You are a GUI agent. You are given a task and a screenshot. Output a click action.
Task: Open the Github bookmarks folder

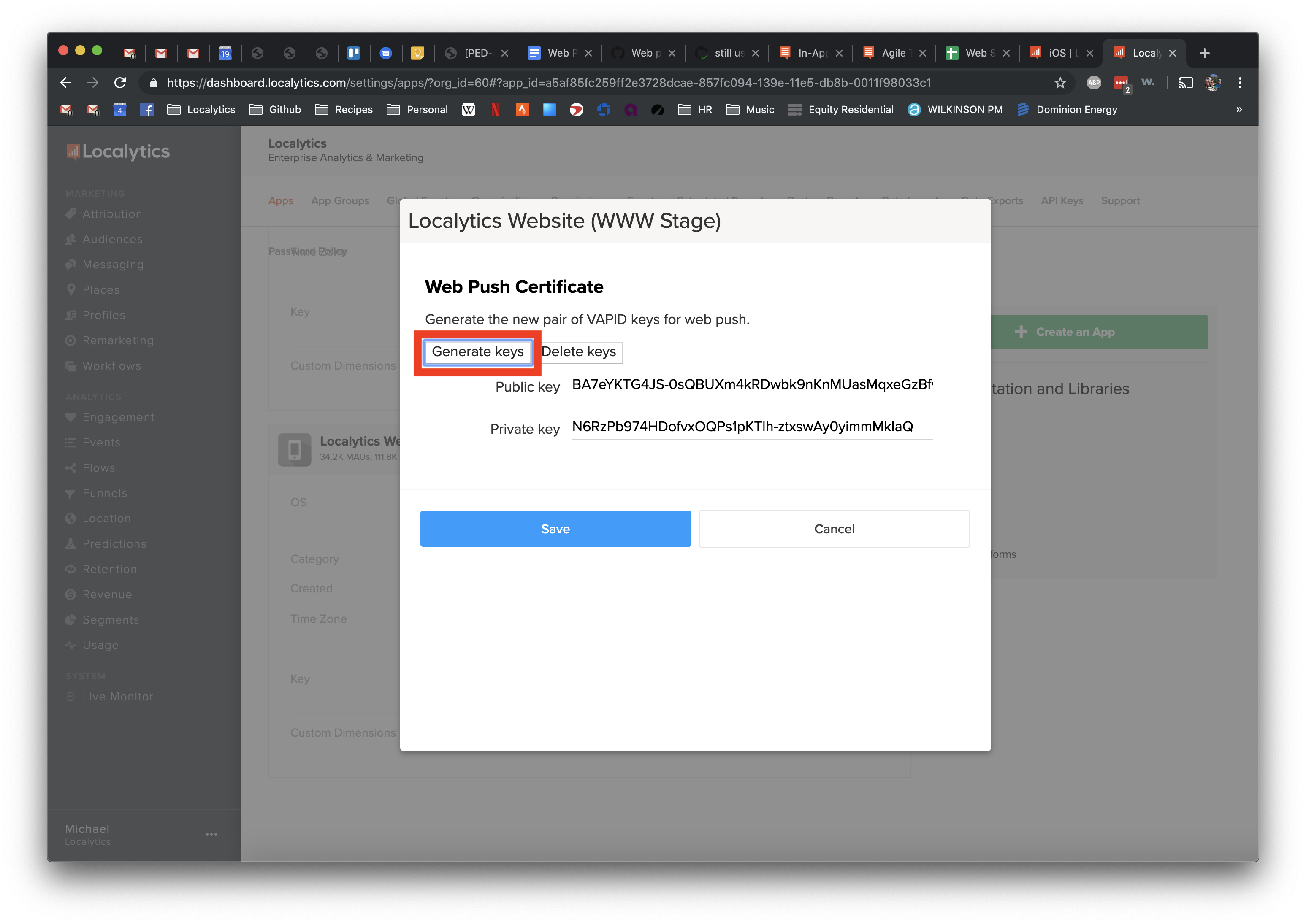275,110
